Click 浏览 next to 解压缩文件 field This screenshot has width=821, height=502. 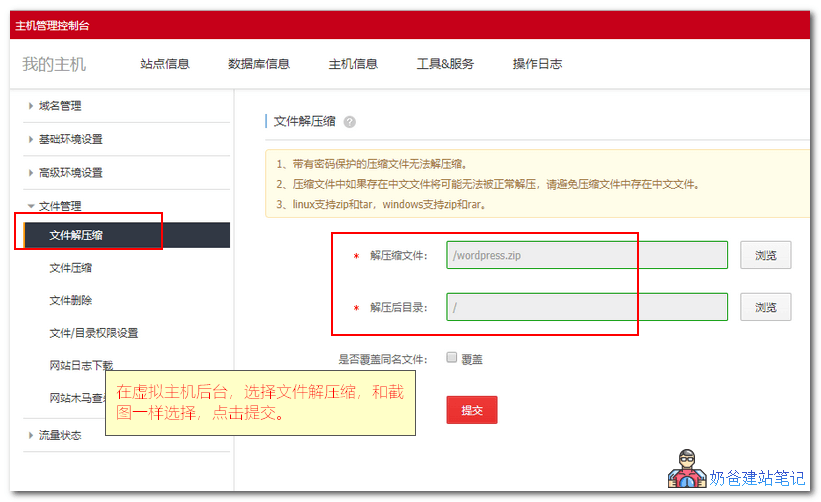click(765, 255)
